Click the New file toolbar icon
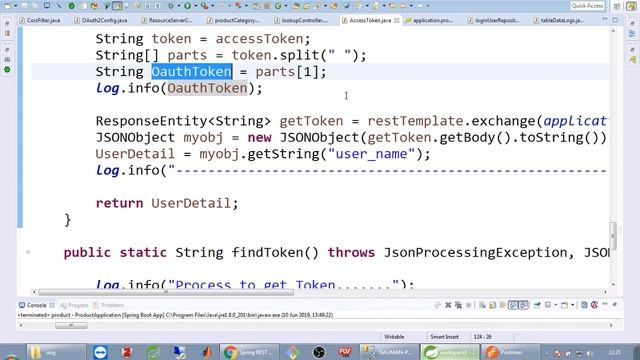Screen dimensions: 640x360 click(x=7, y=6)
